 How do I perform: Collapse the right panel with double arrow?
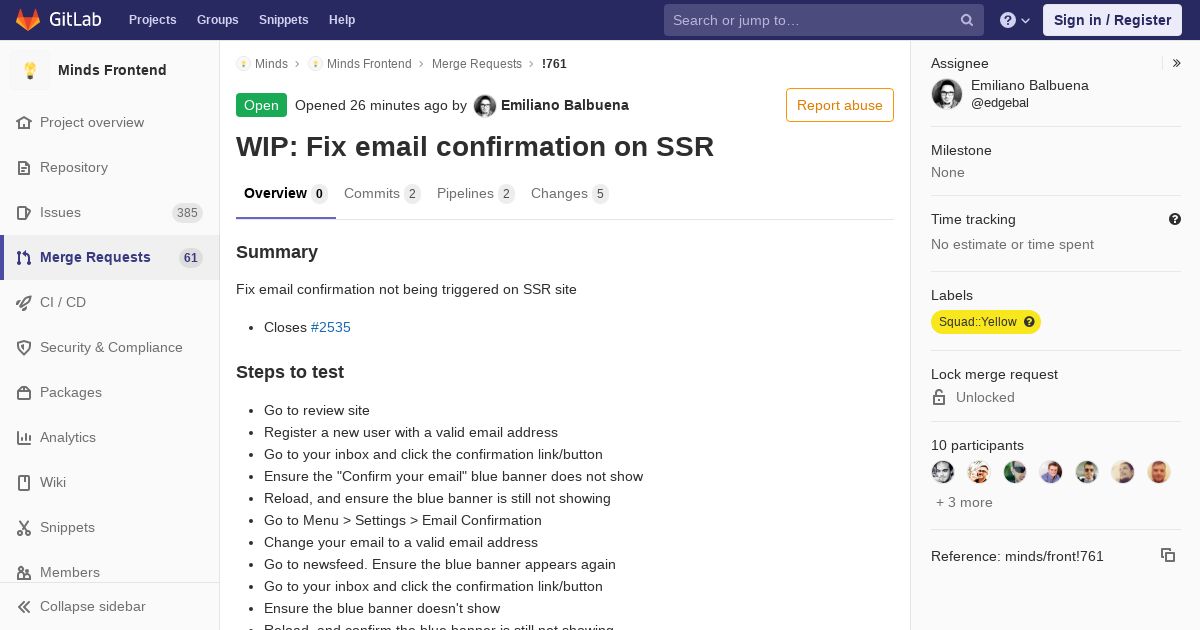[1177, 63]
